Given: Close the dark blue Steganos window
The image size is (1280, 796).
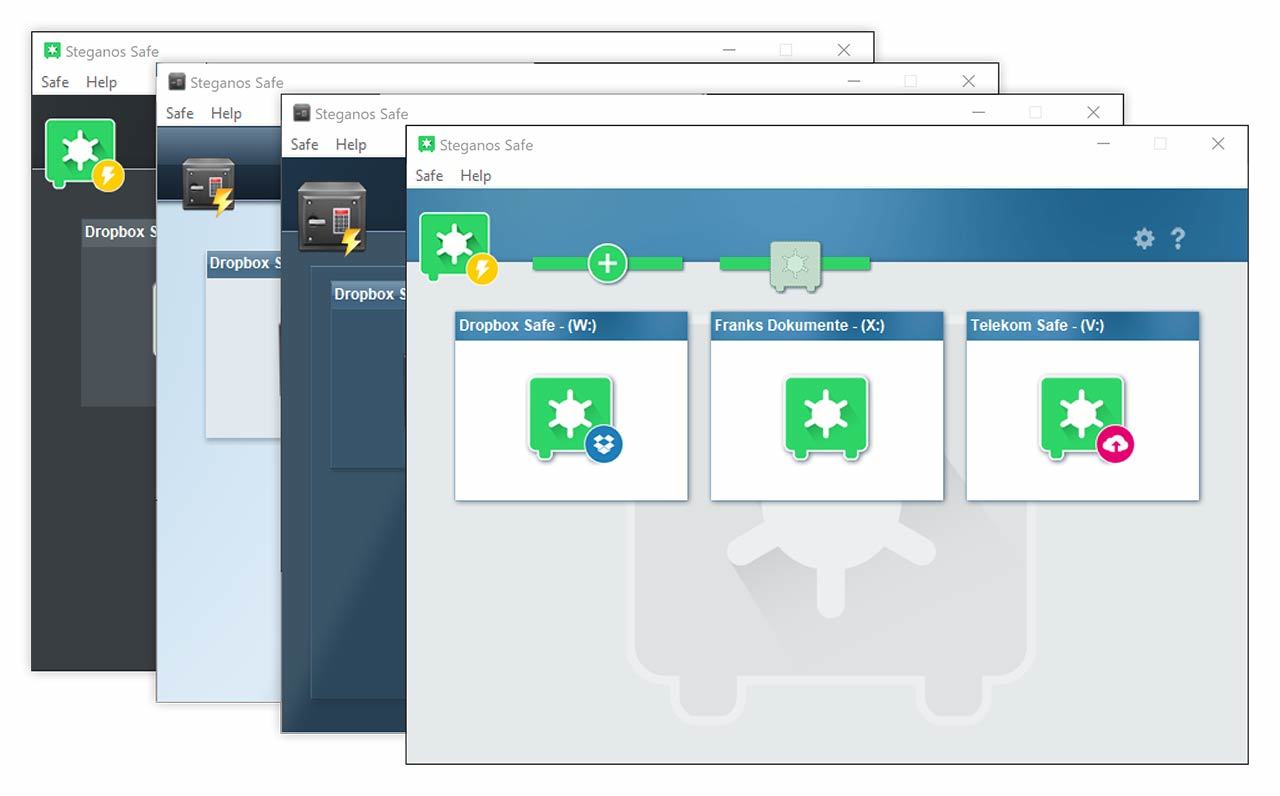Looking at the screenshot, I should (x=1093, y=112).
